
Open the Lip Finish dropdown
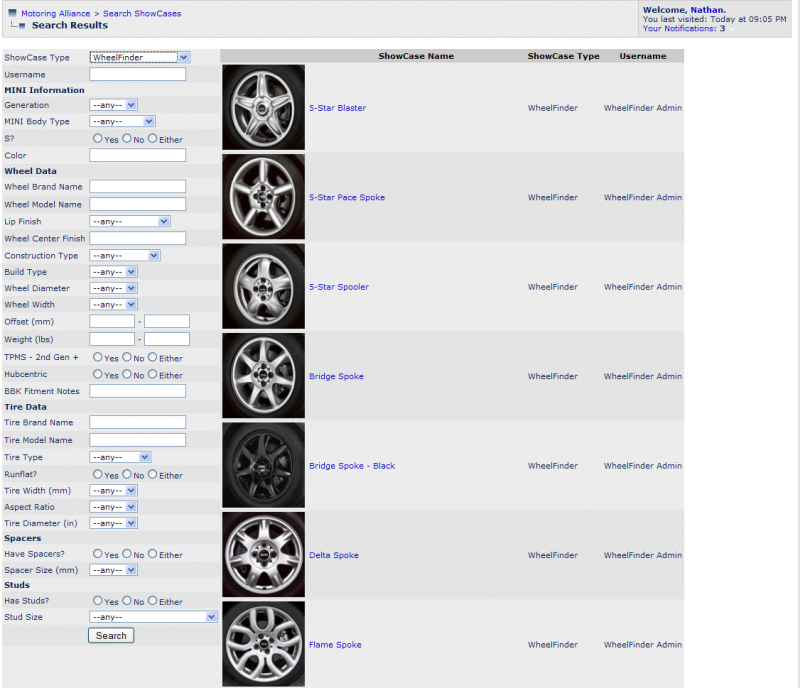tap(129, 221)
